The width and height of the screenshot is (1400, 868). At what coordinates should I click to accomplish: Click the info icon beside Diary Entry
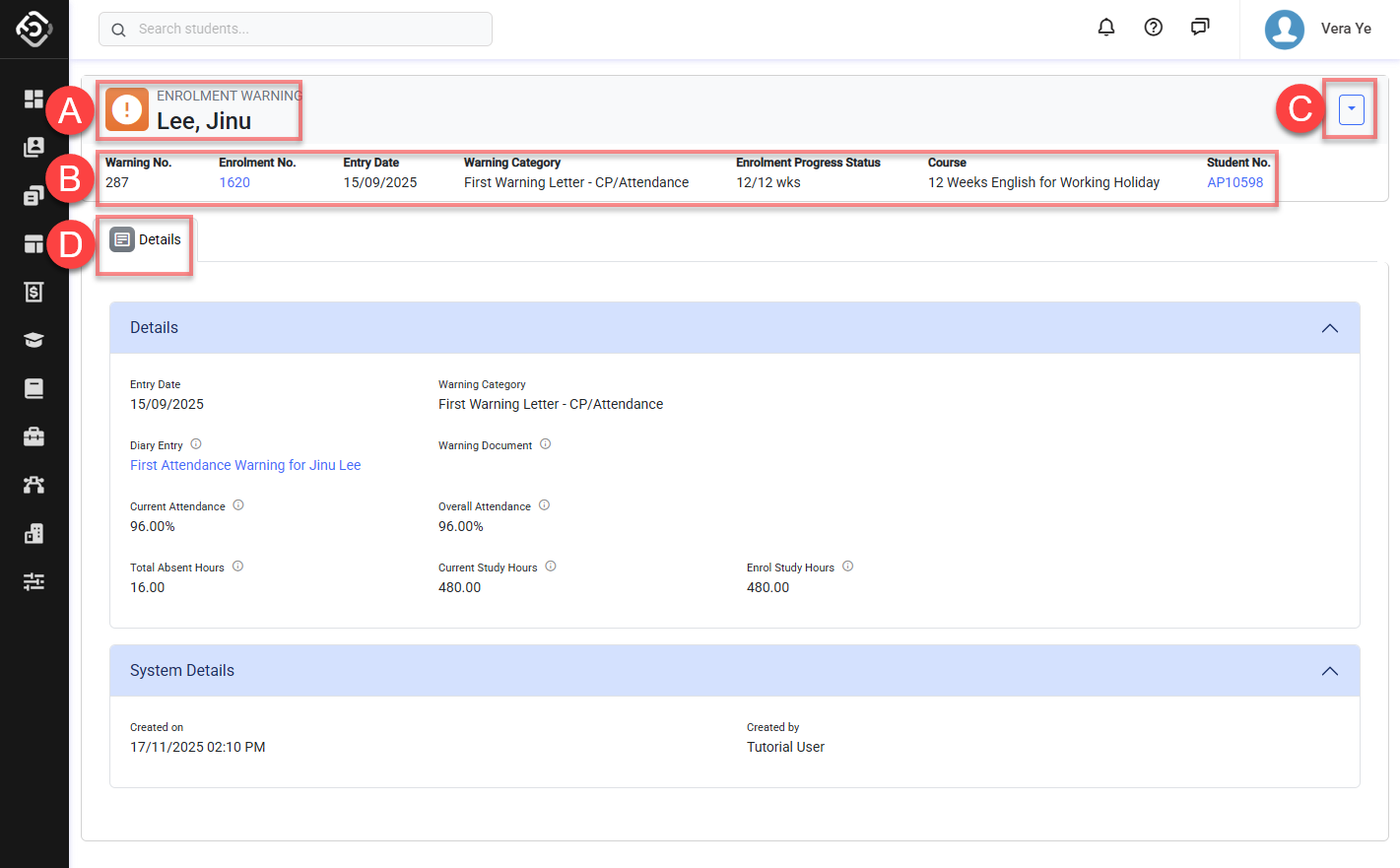196,444
